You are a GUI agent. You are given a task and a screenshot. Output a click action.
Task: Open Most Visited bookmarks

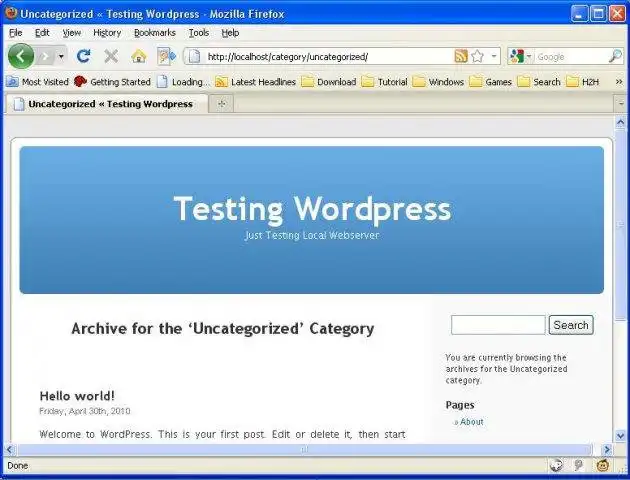[x=37, y=82]
